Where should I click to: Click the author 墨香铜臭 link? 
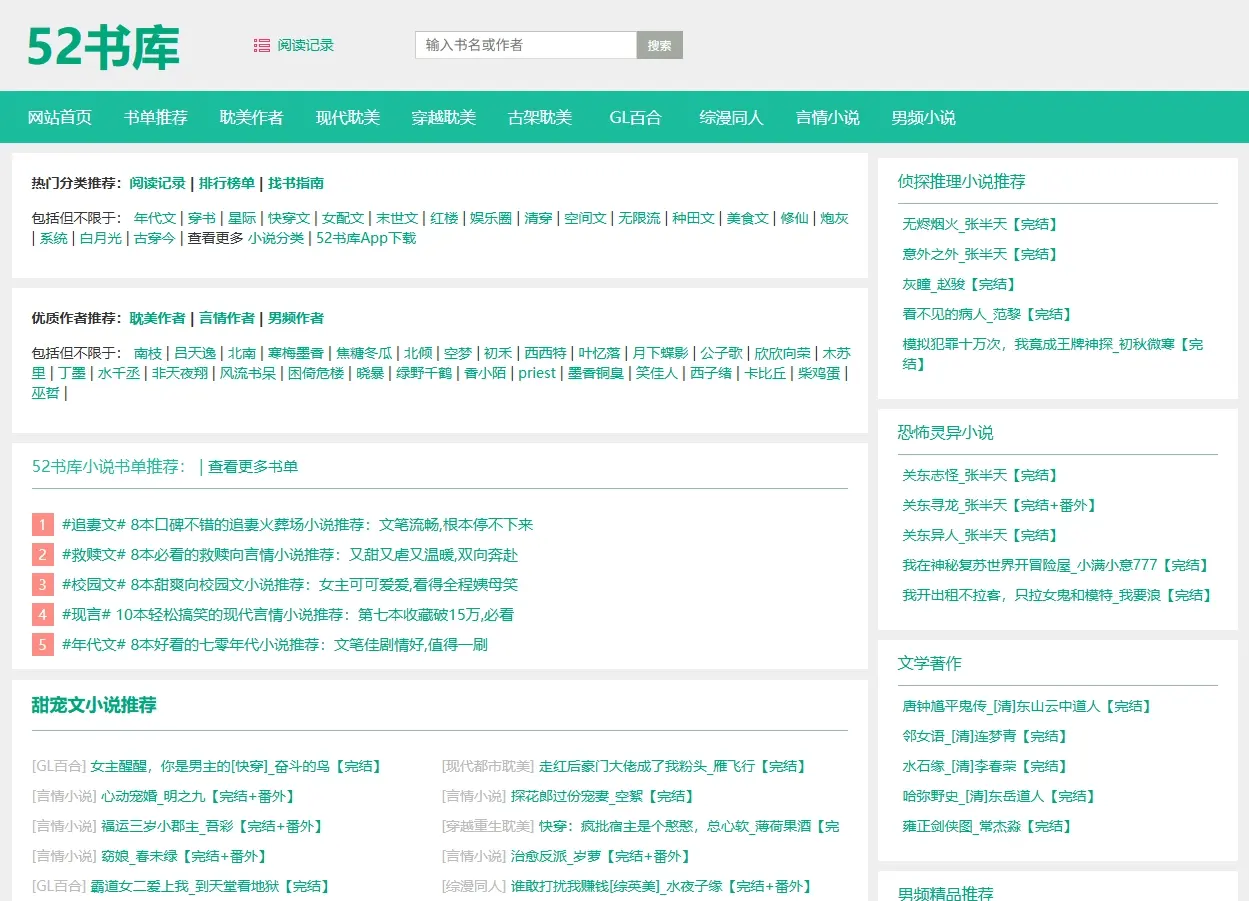pyautogui.click(x=596, y=373)
